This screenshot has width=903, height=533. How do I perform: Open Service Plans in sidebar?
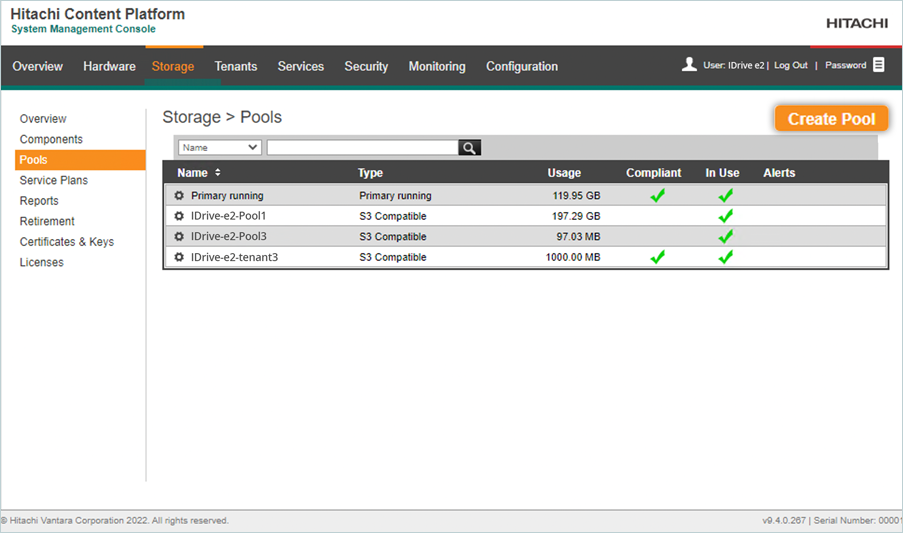point(54,180)
